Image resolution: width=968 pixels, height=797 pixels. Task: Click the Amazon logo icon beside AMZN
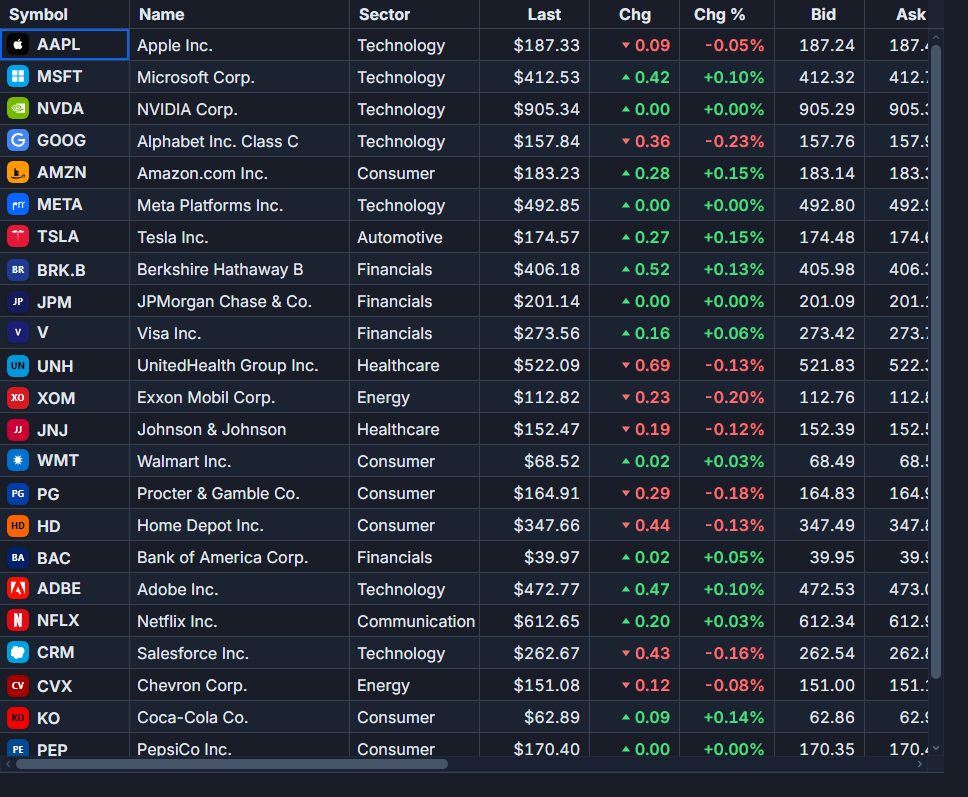pyautogui.click(x=18, y=173)
